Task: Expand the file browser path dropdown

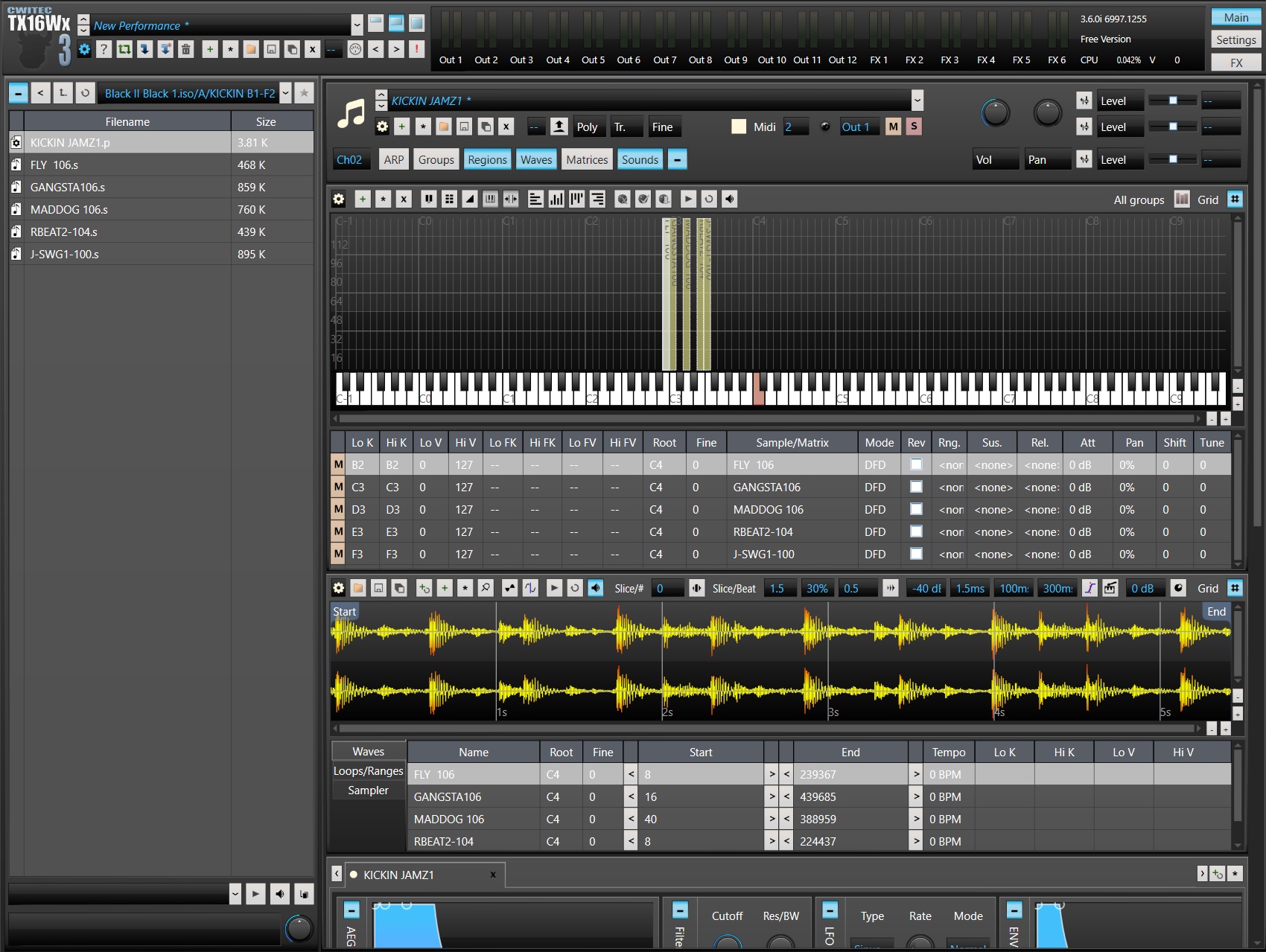Action: click(x=286, y=93)
